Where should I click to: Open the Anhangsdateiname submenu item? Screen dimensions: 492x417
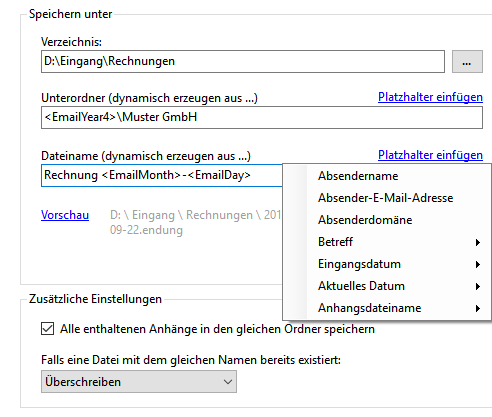click(387, 308)
